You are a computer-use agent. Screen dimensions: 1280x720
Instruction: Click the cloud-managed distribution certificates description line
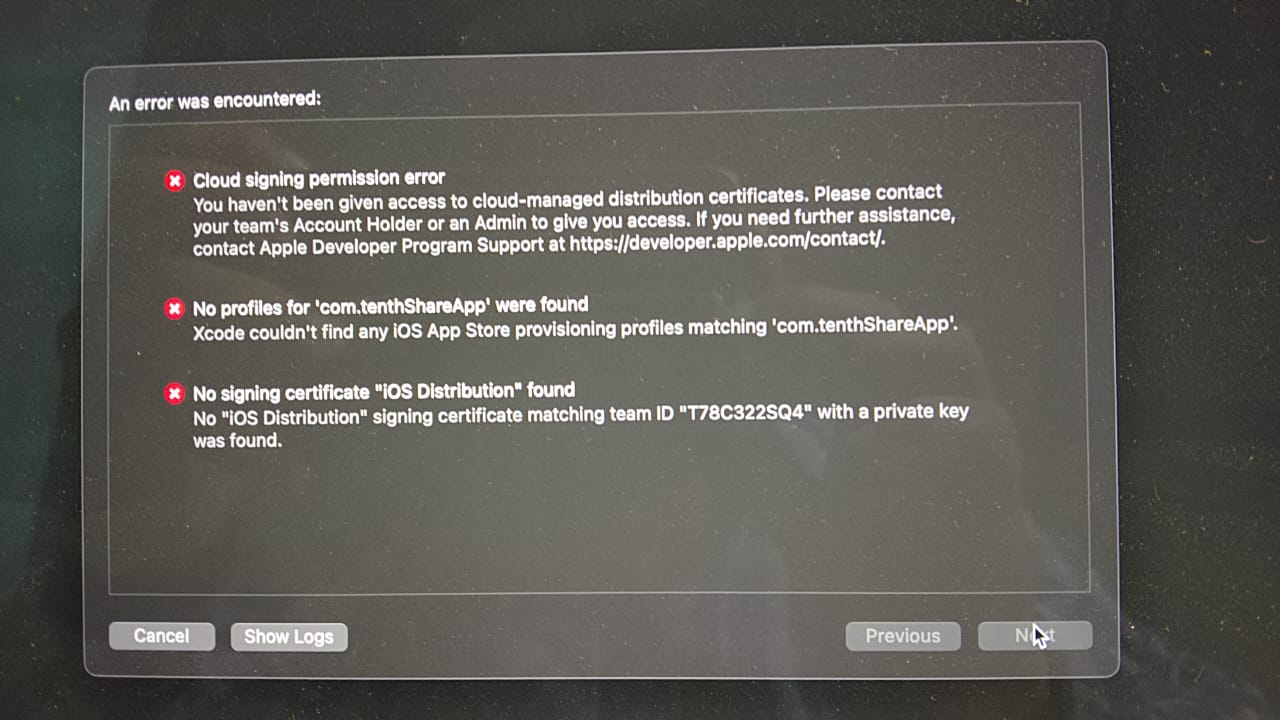point(568,198)
